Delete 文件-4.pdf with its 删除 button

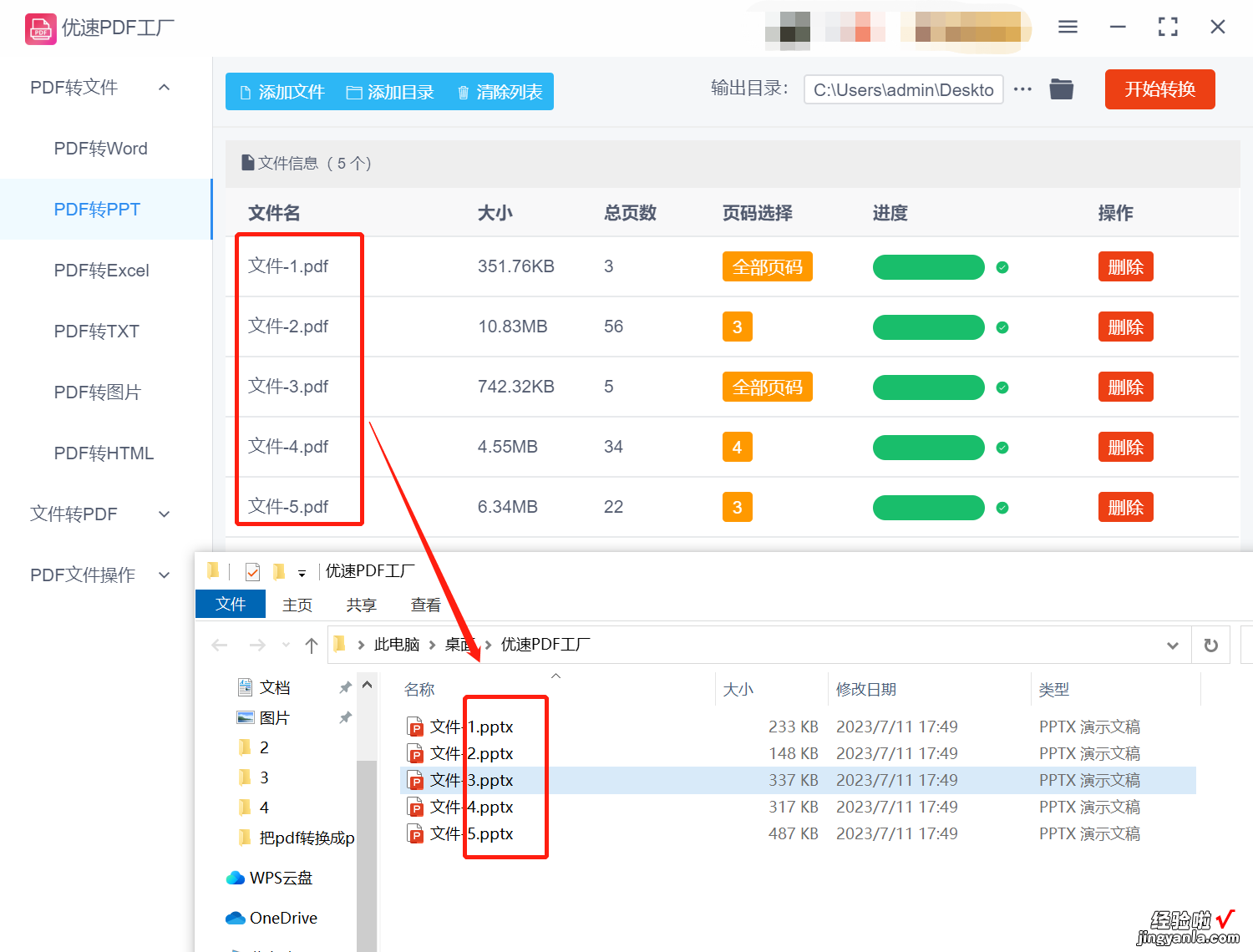tap(1126, 448)
